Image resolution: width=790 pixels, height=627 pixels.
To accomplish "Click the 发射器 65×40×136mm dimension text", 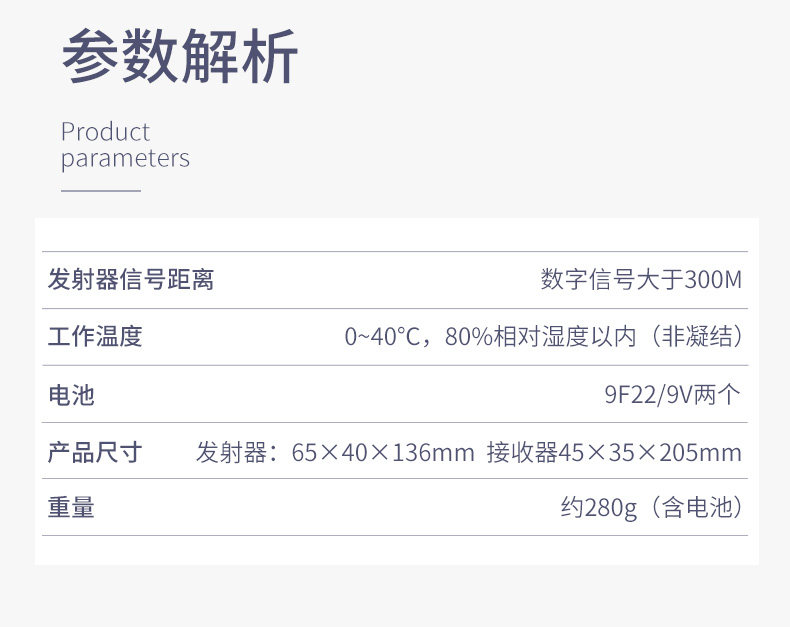I will [335, 452].
